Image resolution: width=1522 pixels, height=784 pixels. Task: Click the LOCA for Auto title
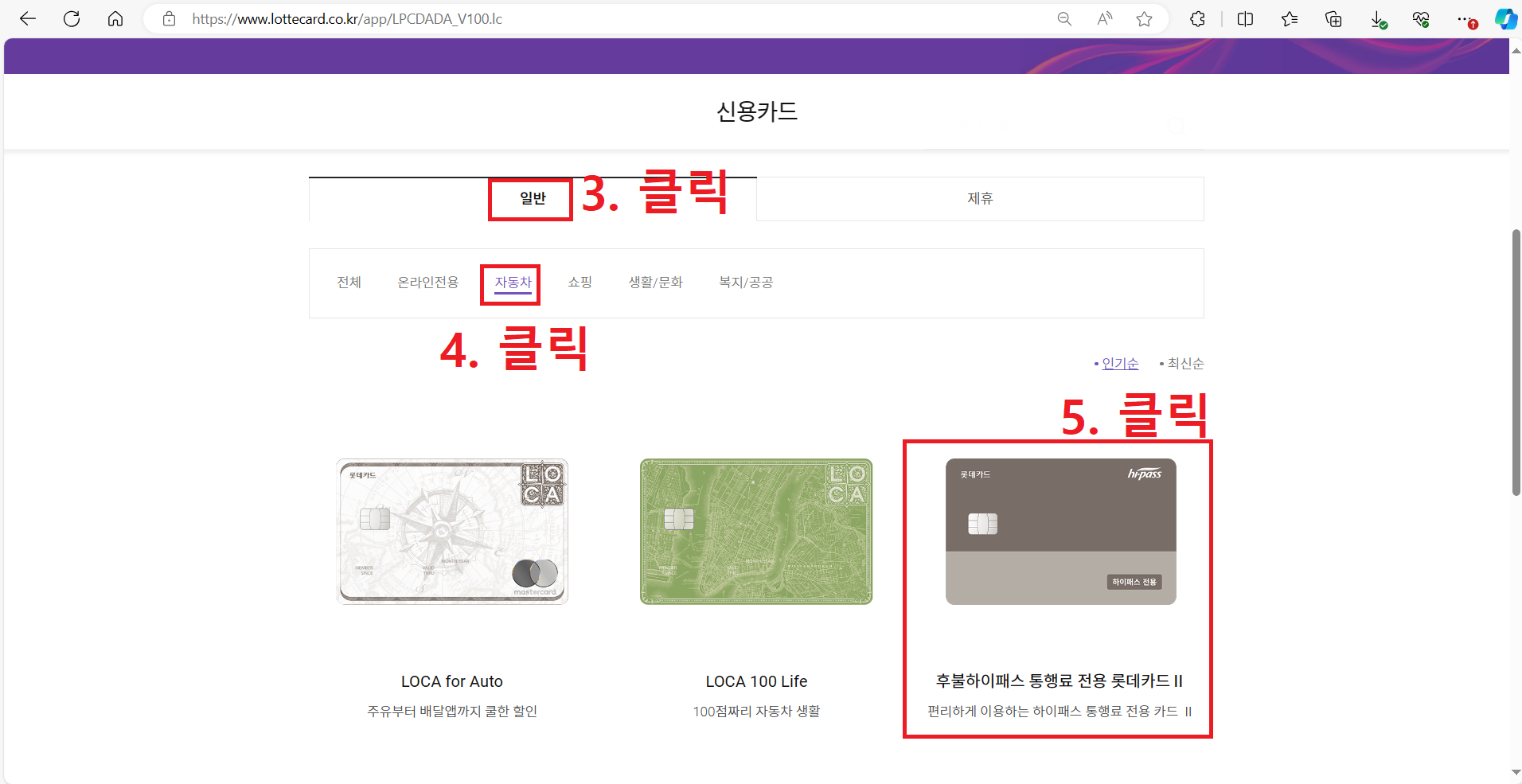click(x=452, y=682)
